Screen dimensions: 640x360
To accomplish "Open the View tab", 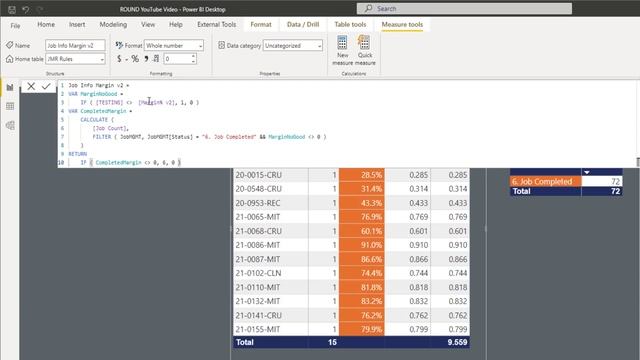I will click(148, 24).
